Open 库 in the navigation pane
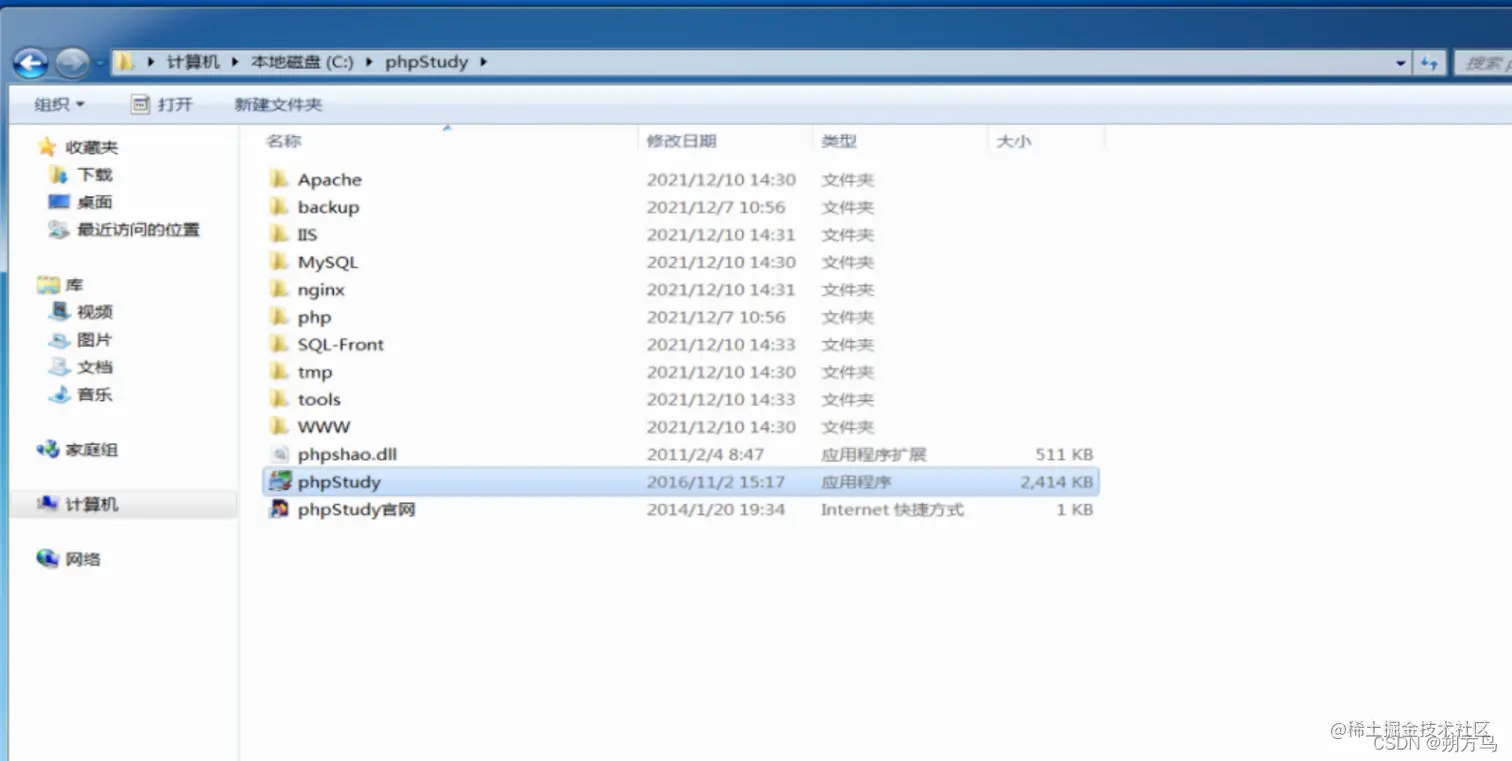Screen dimensions: 1512x761 point(74,285)
